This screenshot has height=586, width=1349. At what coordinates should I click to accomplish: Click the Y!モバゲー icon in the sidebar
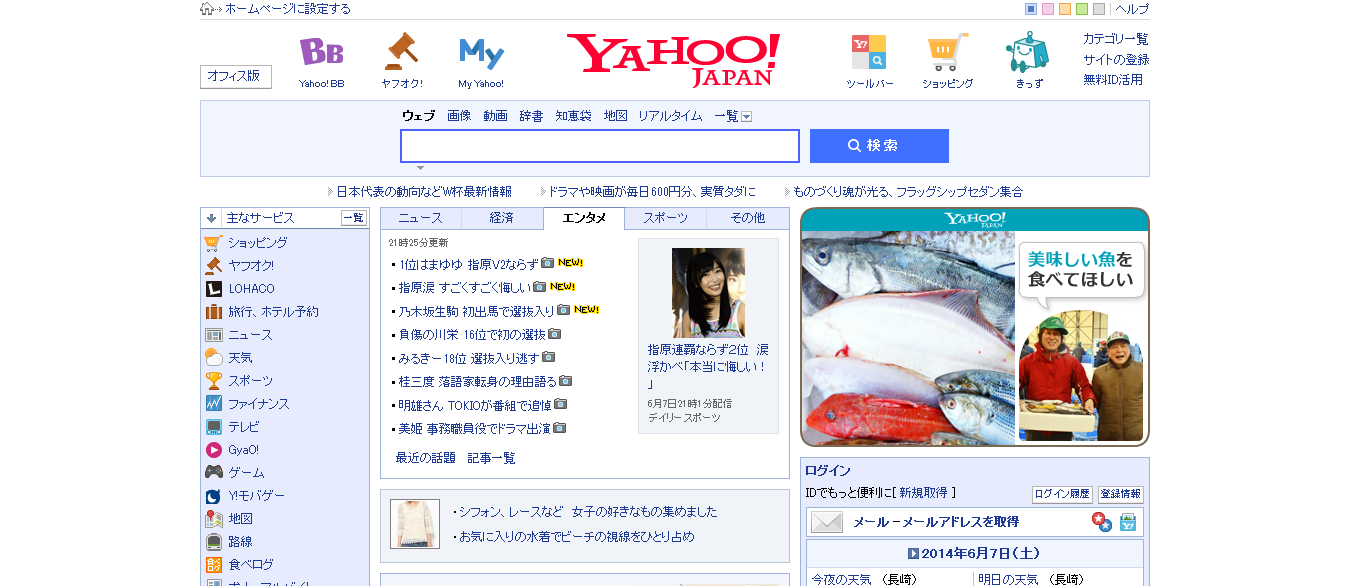[x=213, y=496]
